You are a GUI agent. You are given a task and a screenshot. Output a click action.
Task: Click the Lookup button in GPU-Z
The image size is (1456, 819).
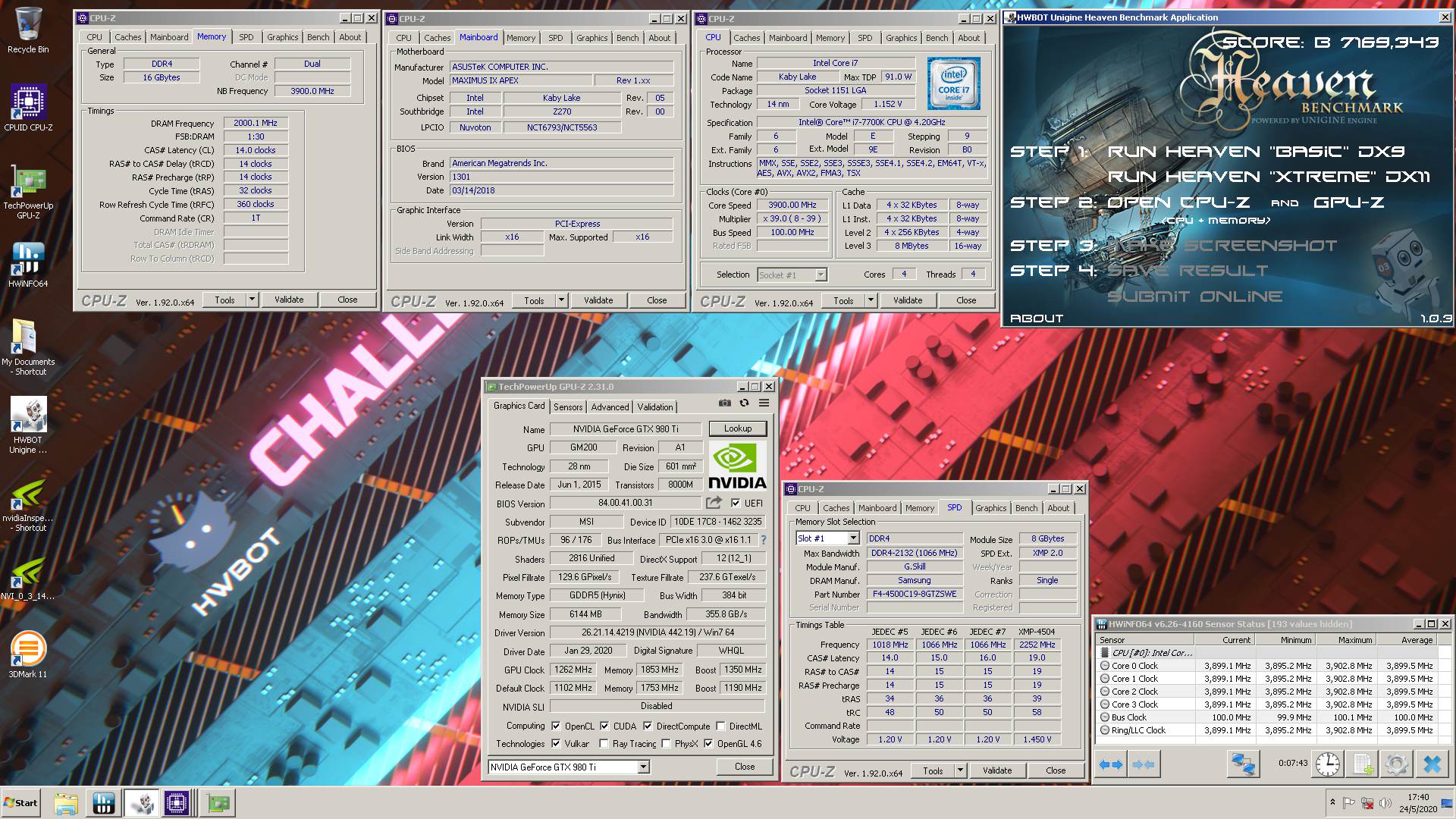[738, 428]
